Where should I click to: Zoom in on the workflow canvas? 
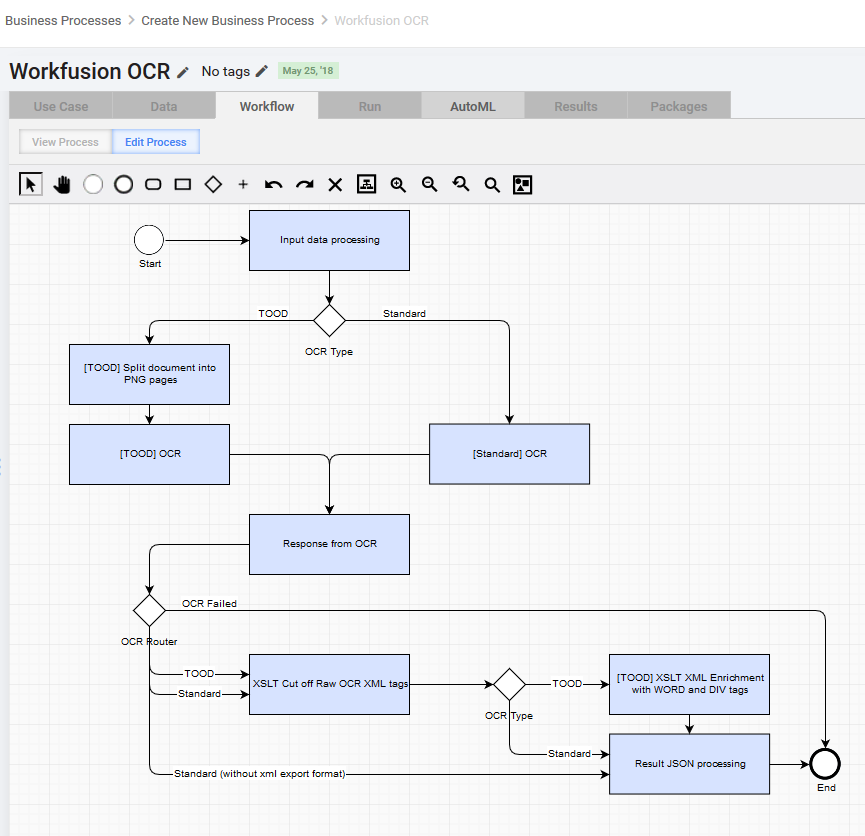tap(398, 184)
